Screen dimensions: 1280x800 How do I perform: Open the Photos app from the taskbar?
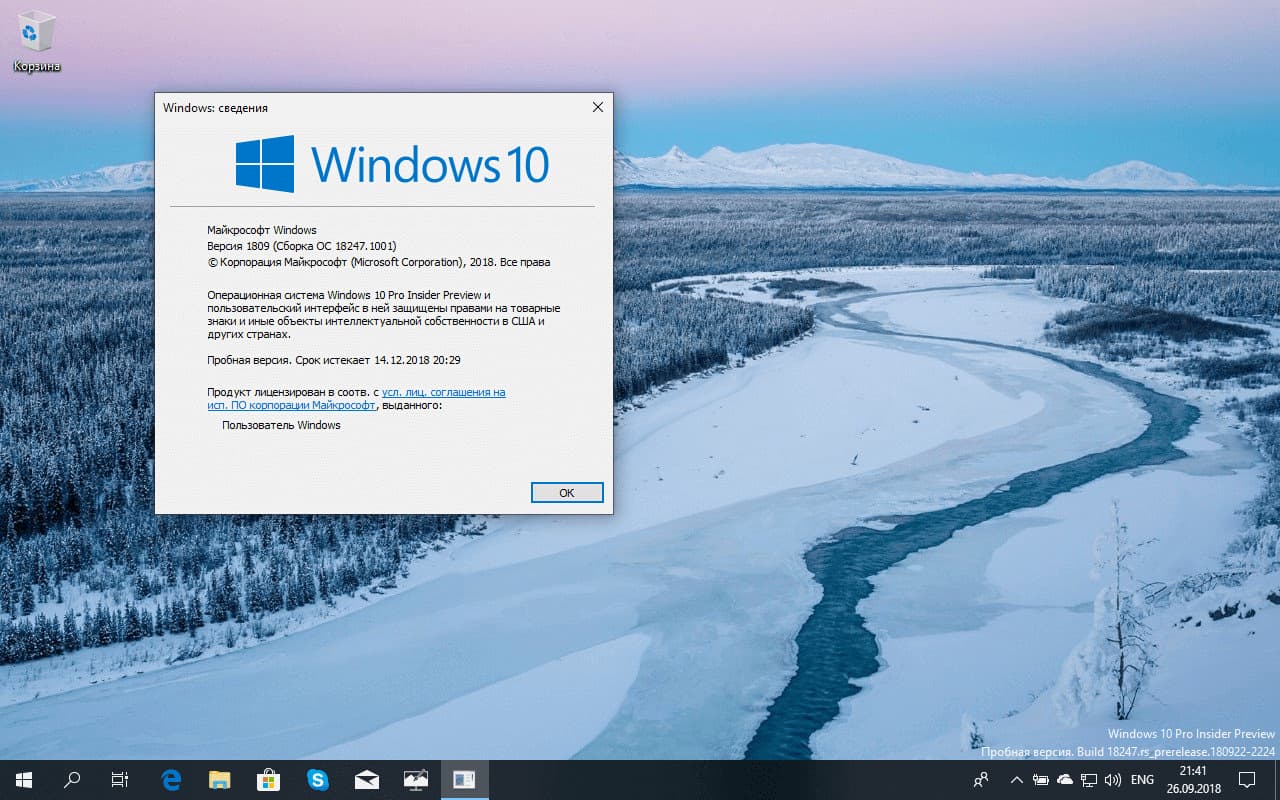click(415, 782)
